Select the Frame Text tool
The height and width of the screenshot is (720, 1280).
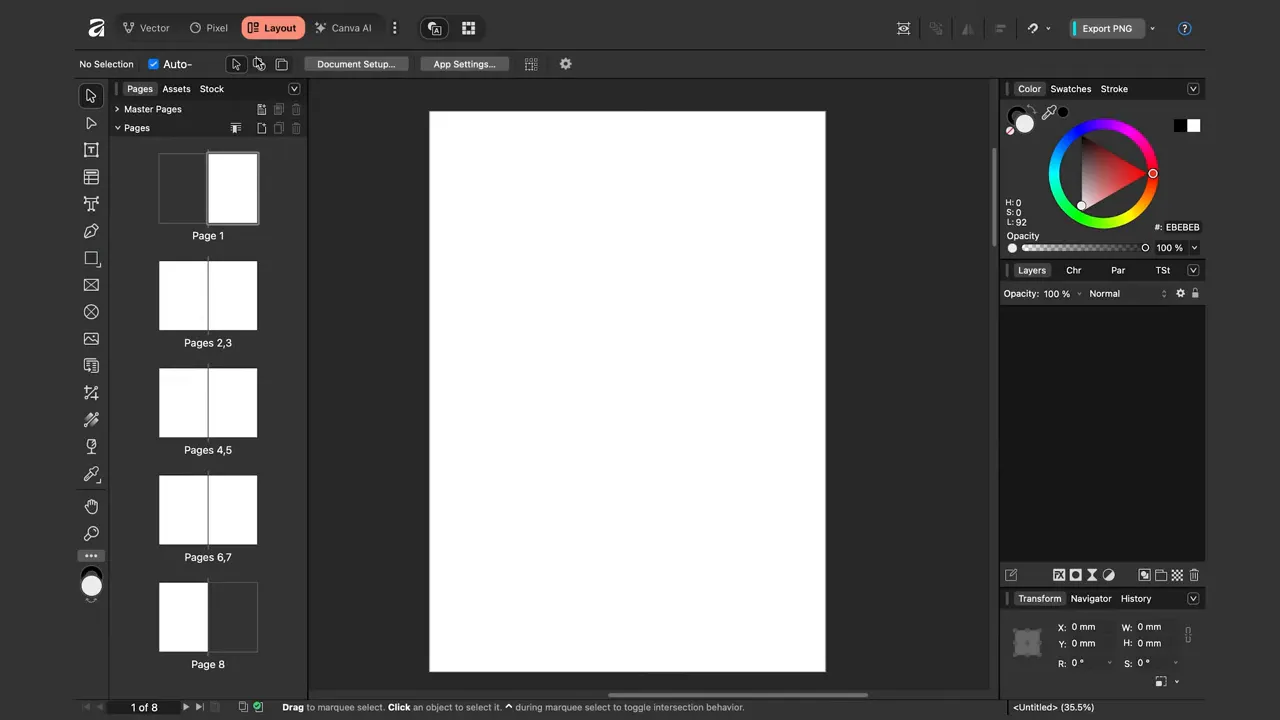[x=91, y=149]
